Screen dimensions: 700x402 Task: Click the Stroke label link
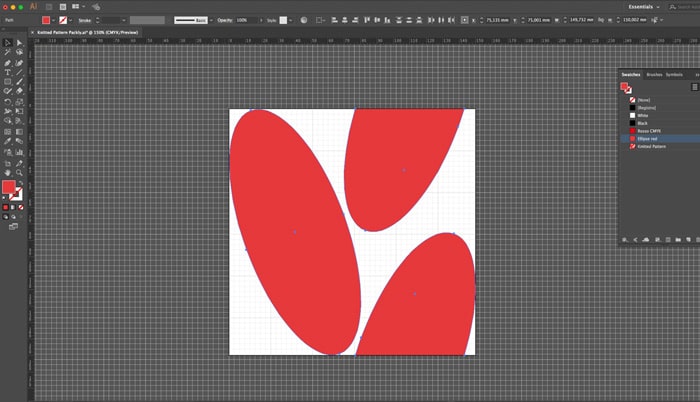(x=85, y=20)
